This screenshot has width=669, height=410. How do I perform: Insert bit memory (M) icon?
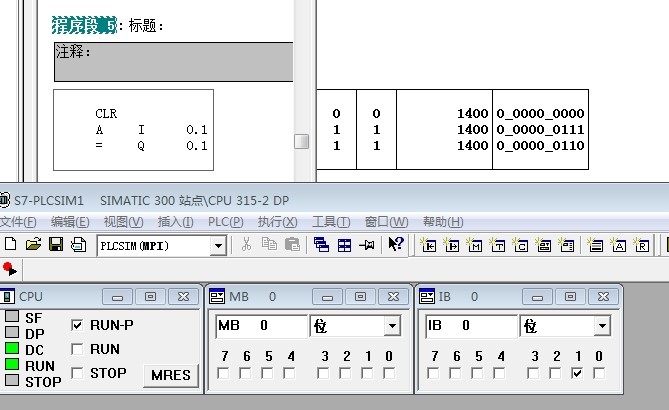(474, 245)
